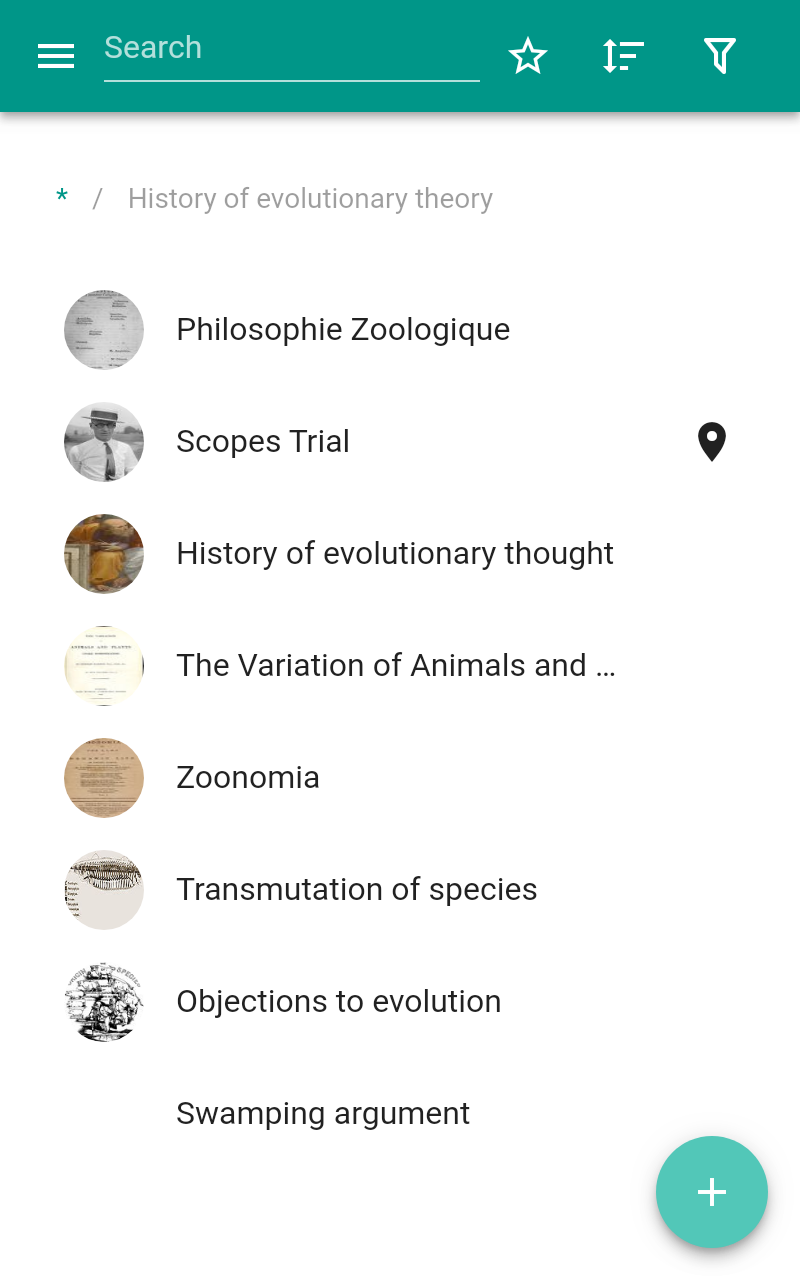Click the Philosophie Zoologique thumbnail
800x1280 pixels.
pyautogui.click(x=104, y=330)
